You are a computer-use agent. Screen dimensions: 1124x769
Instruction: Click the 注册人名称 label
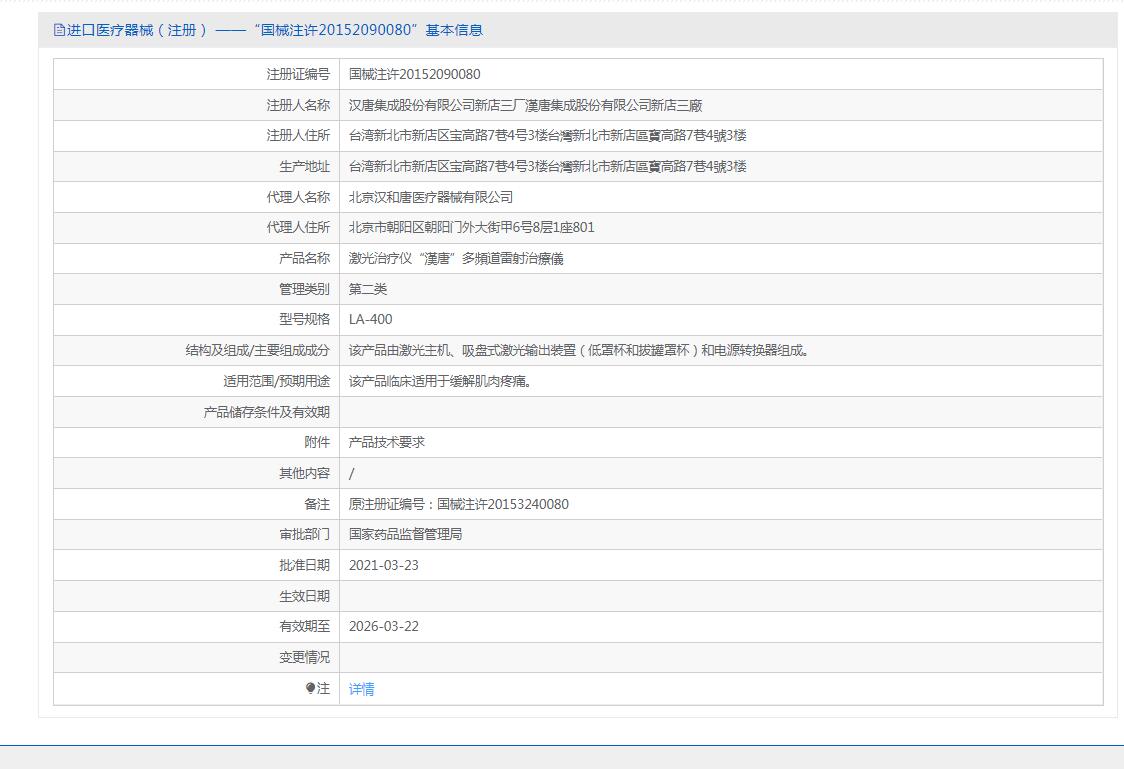(297, 105)
